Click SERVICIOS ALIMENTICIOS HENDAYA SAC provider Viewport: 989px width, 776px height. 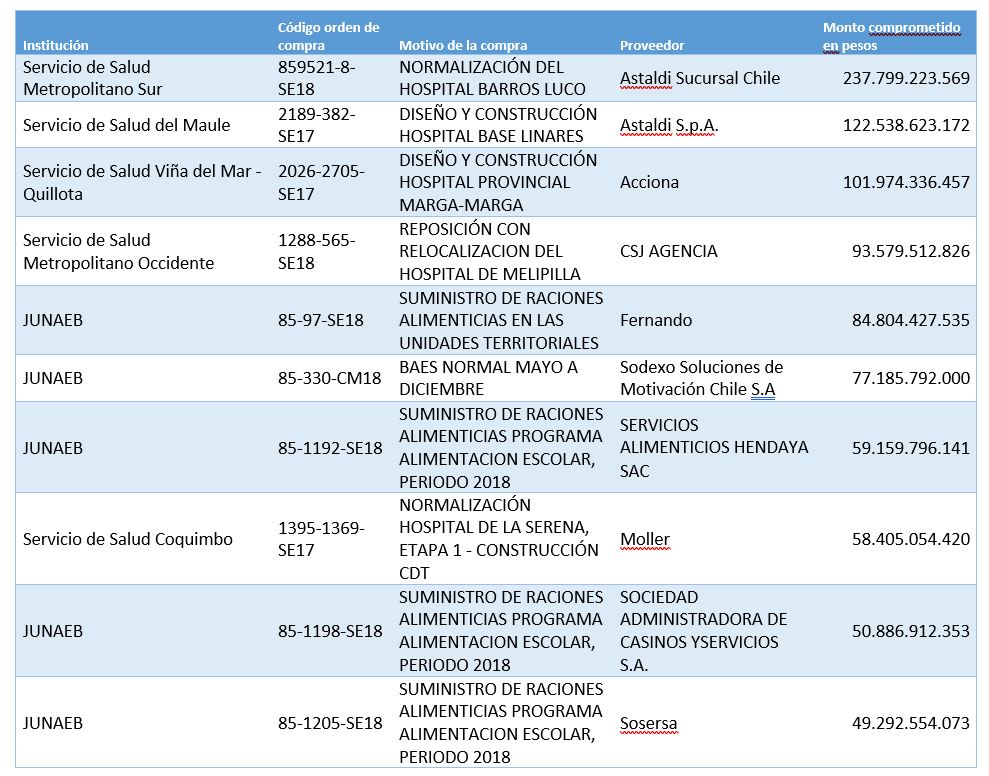(x=714, y=448)
